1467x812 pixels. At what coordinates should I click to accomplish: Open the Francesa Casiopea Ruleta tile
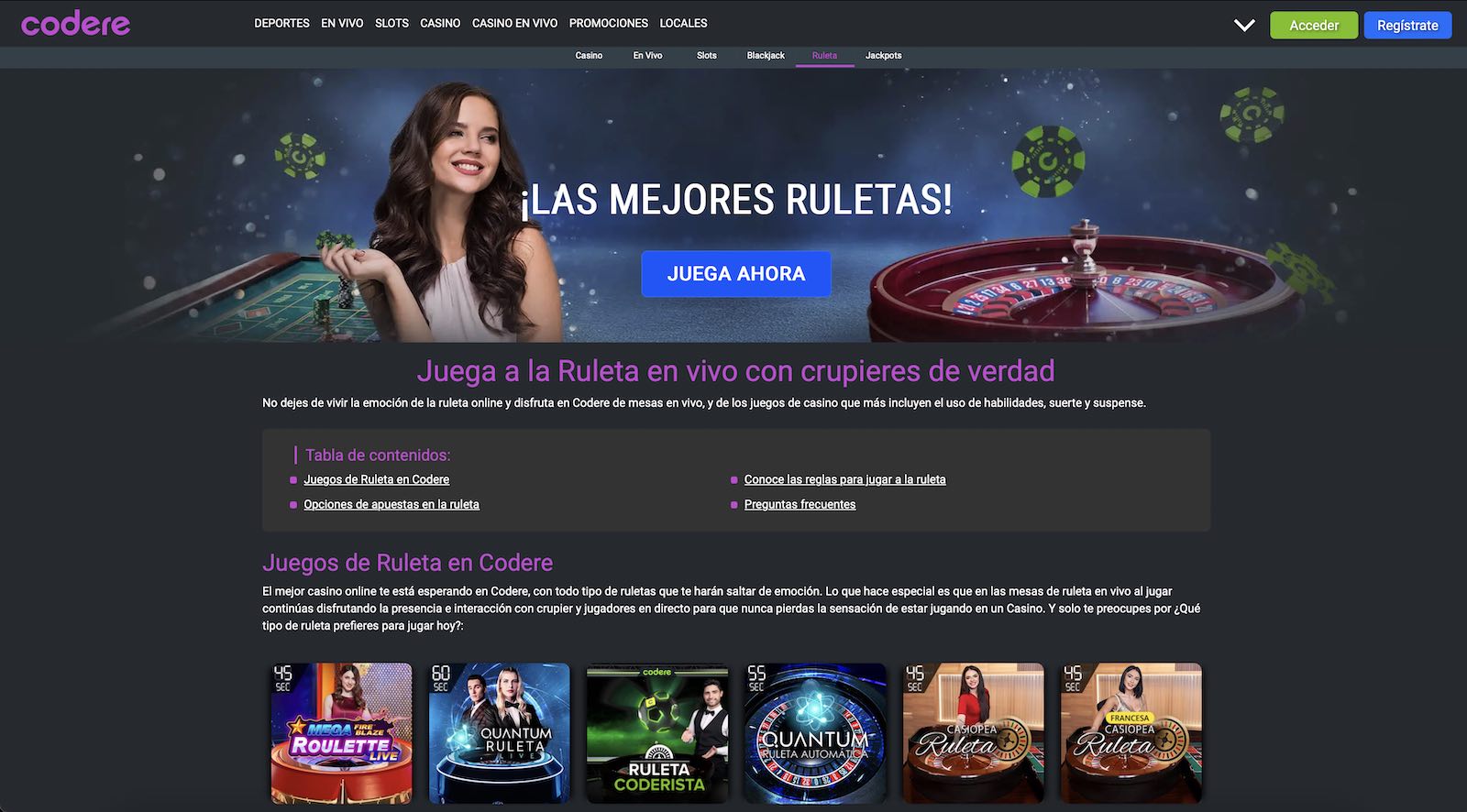tap(1131, 733)
